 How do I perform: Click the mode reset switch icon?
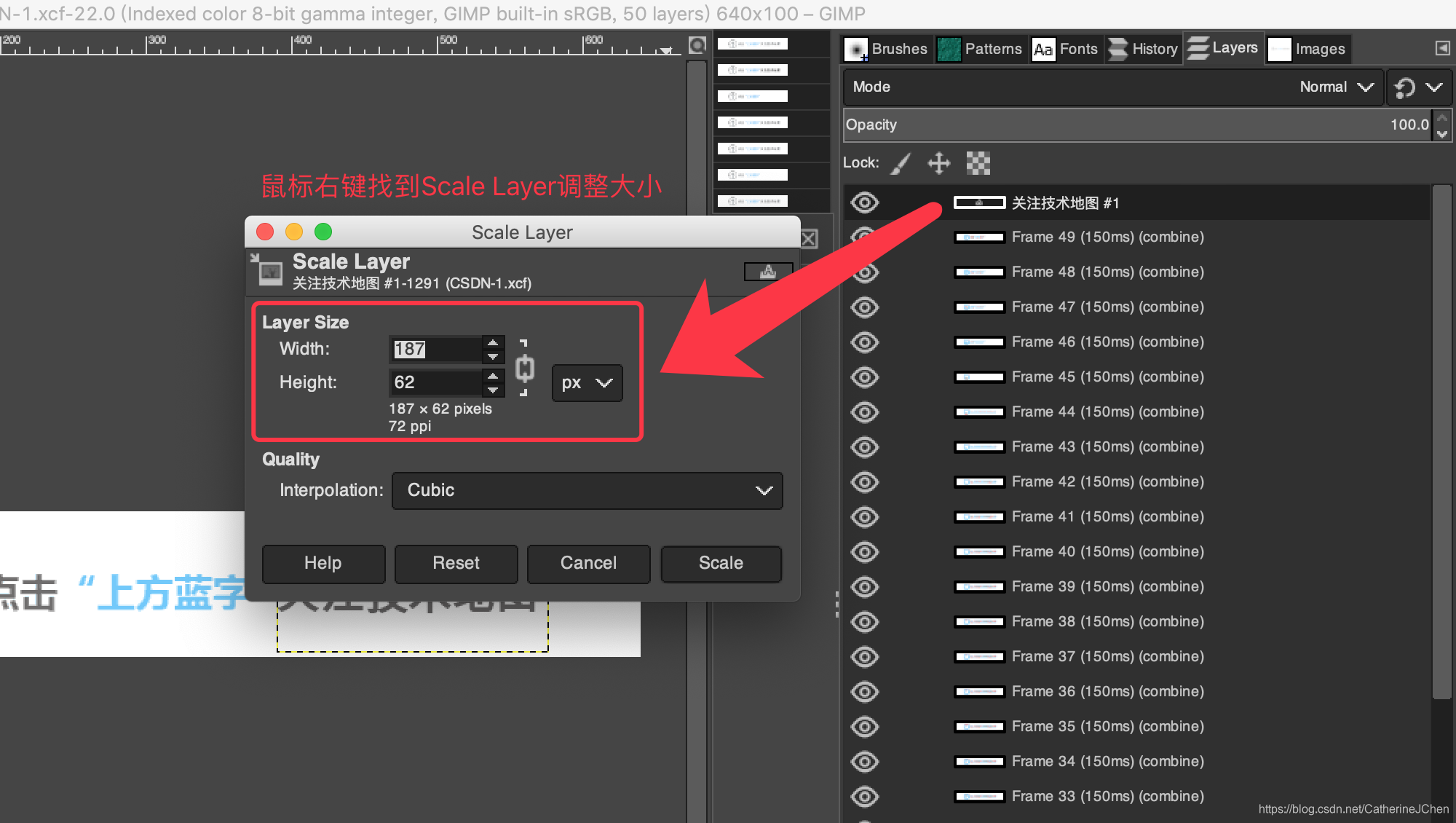[1404, 87]
